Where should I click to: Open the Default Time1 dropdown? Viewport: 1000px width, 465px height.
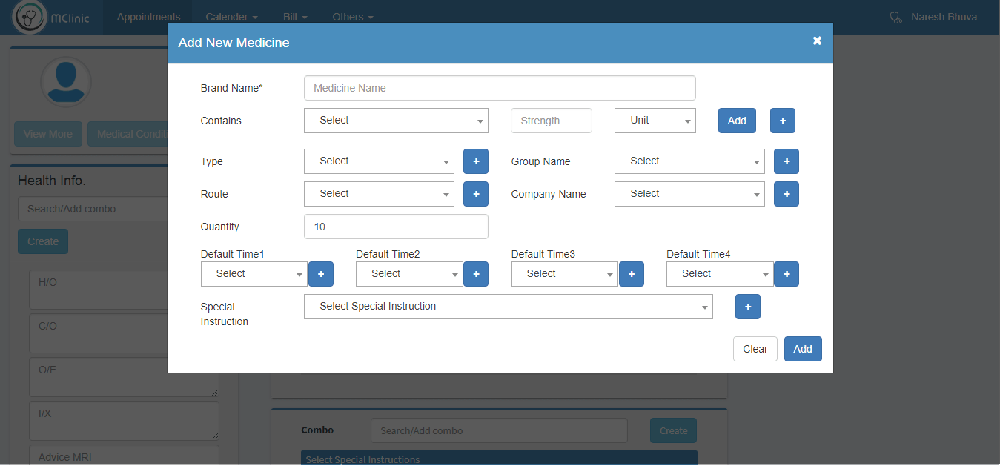(254, 274)
